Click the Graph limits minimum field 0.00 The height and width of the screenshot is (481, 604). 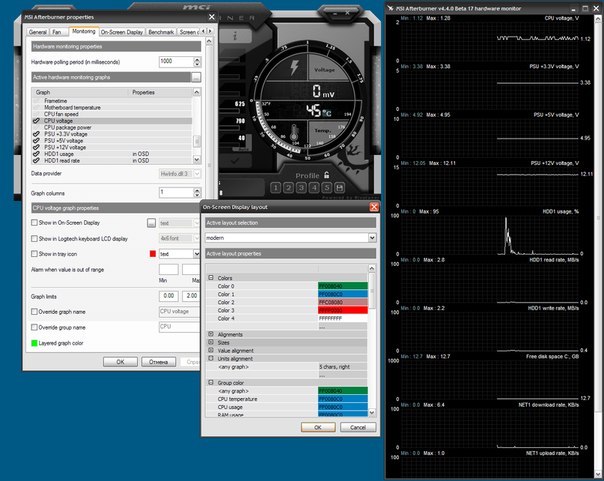(169, 296)
